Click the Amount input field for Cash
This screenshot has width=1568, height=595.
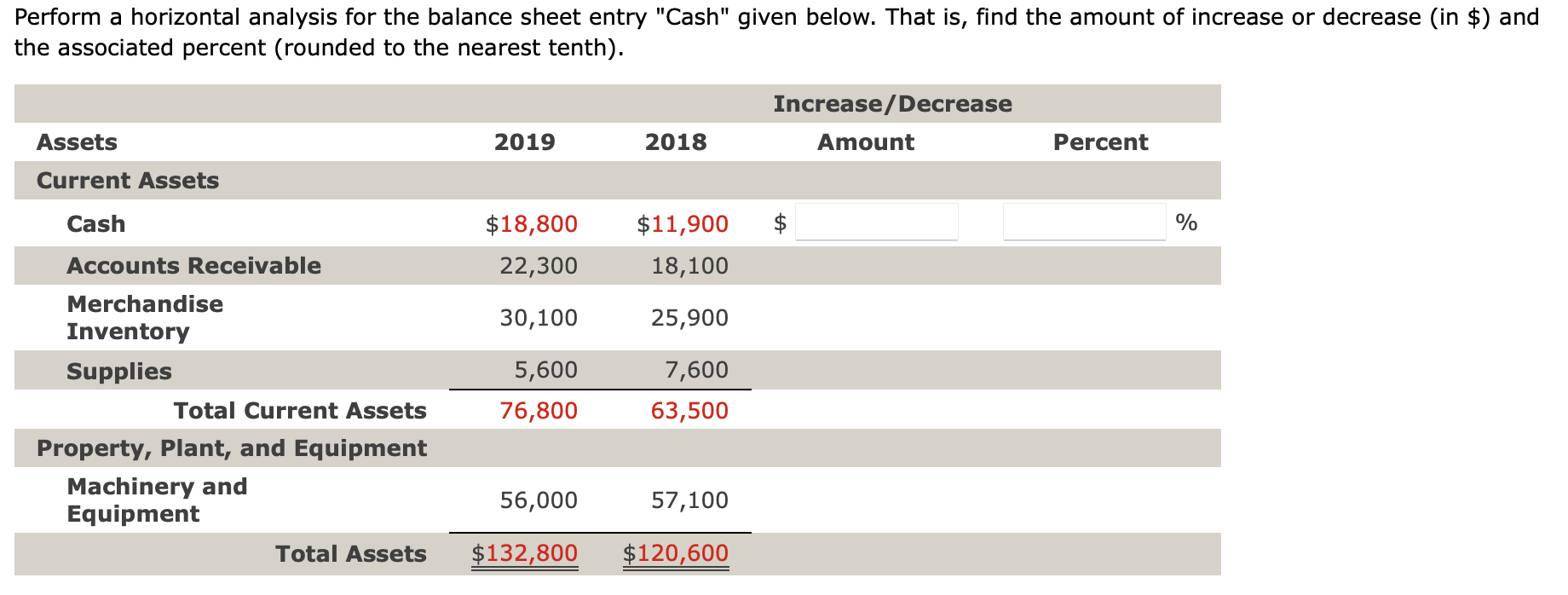tap(876, 222)
